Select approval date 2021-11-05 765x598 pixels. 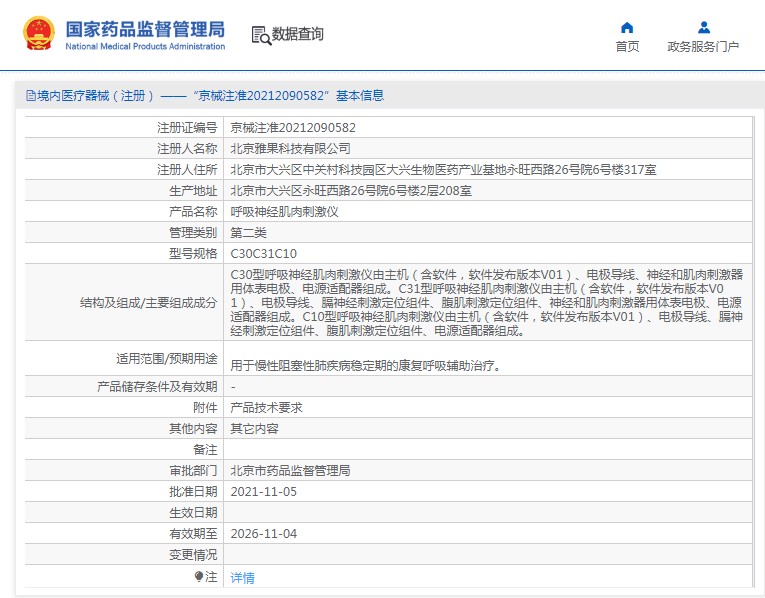point(263,492)
